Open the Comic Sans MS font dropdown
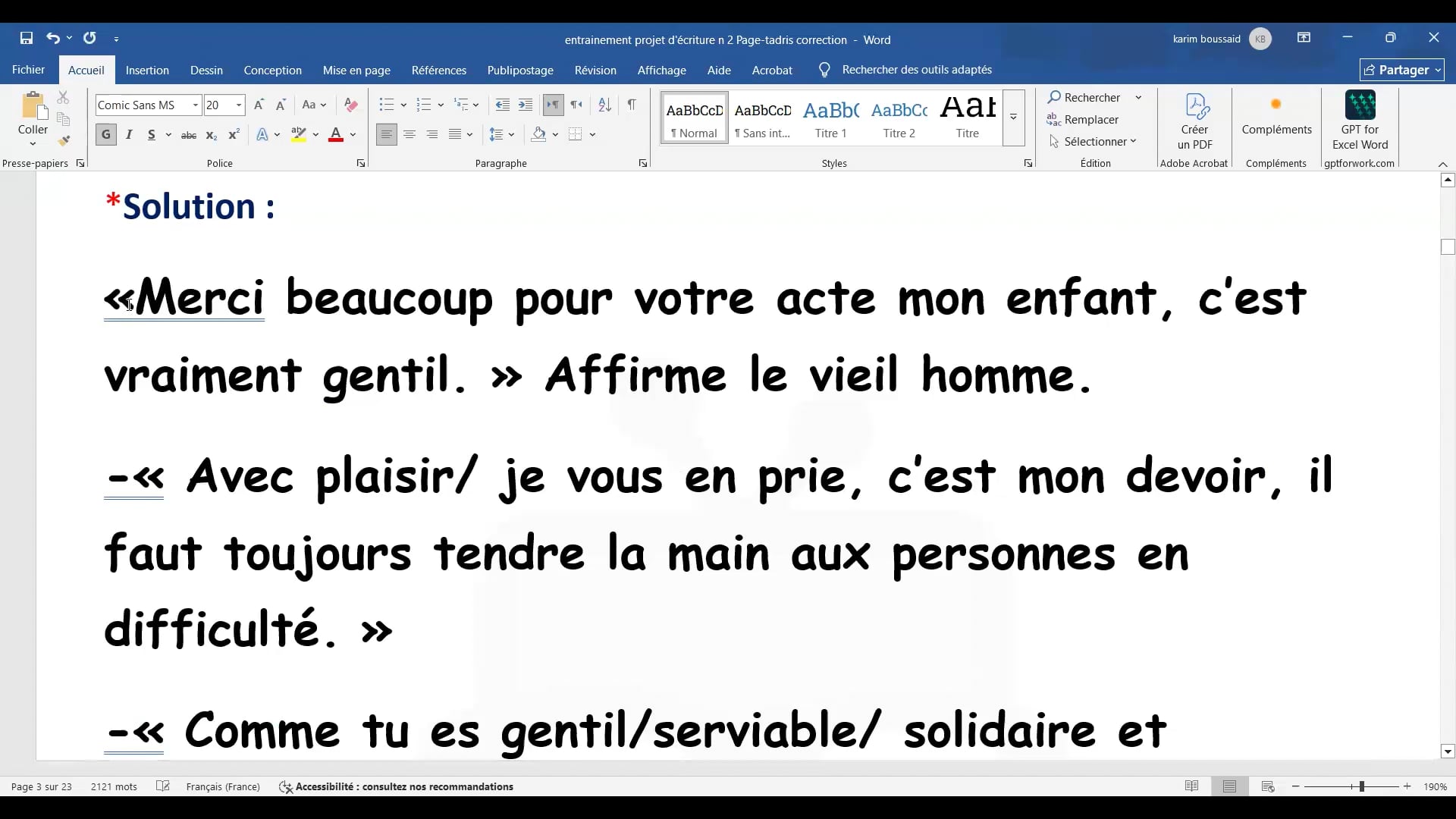Screen dimensions: 1456x819 196,105
